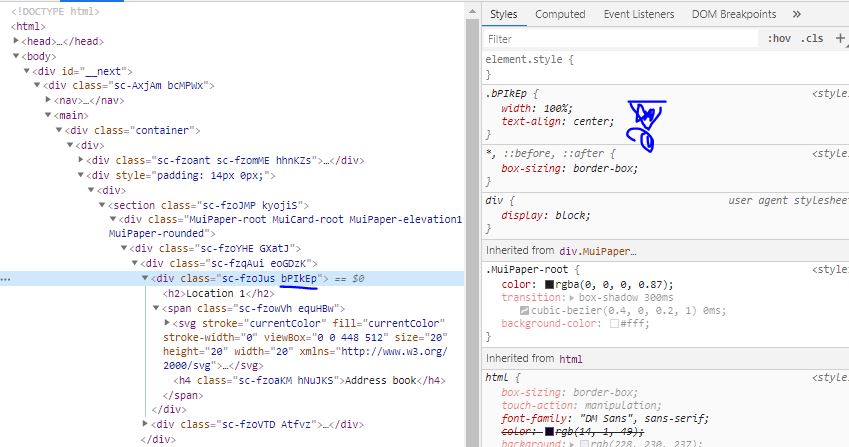Click Elements panel scrollbar up arrow
Screen dimensions: 849x447
pyautogui.click(x=473, y=11)
